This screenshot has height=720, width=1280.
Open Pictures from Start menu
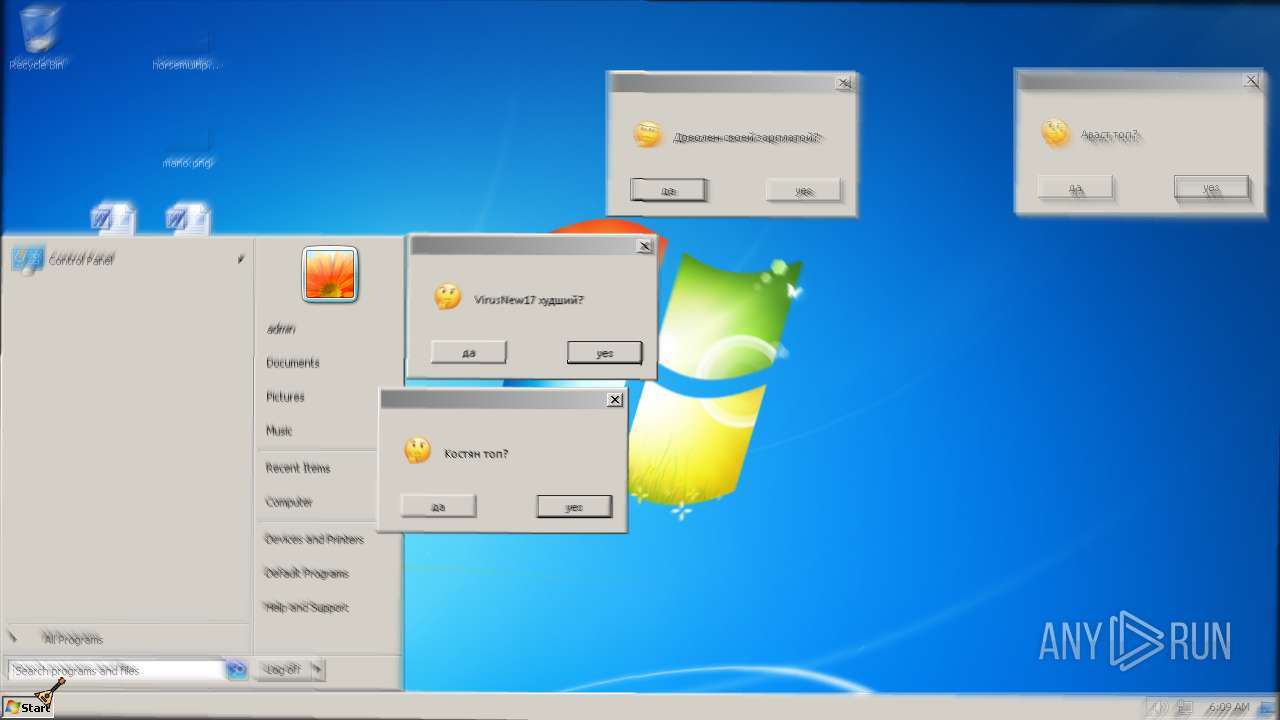click(285, 396)
